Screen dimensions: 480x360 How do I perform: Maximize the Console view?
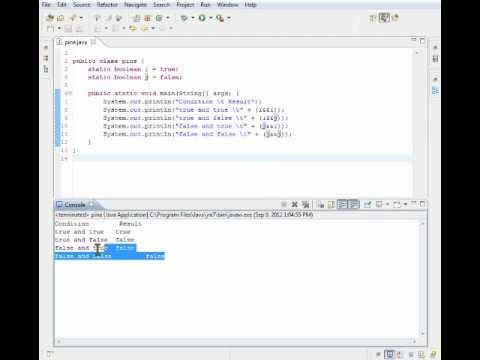(x=422, y=203)
